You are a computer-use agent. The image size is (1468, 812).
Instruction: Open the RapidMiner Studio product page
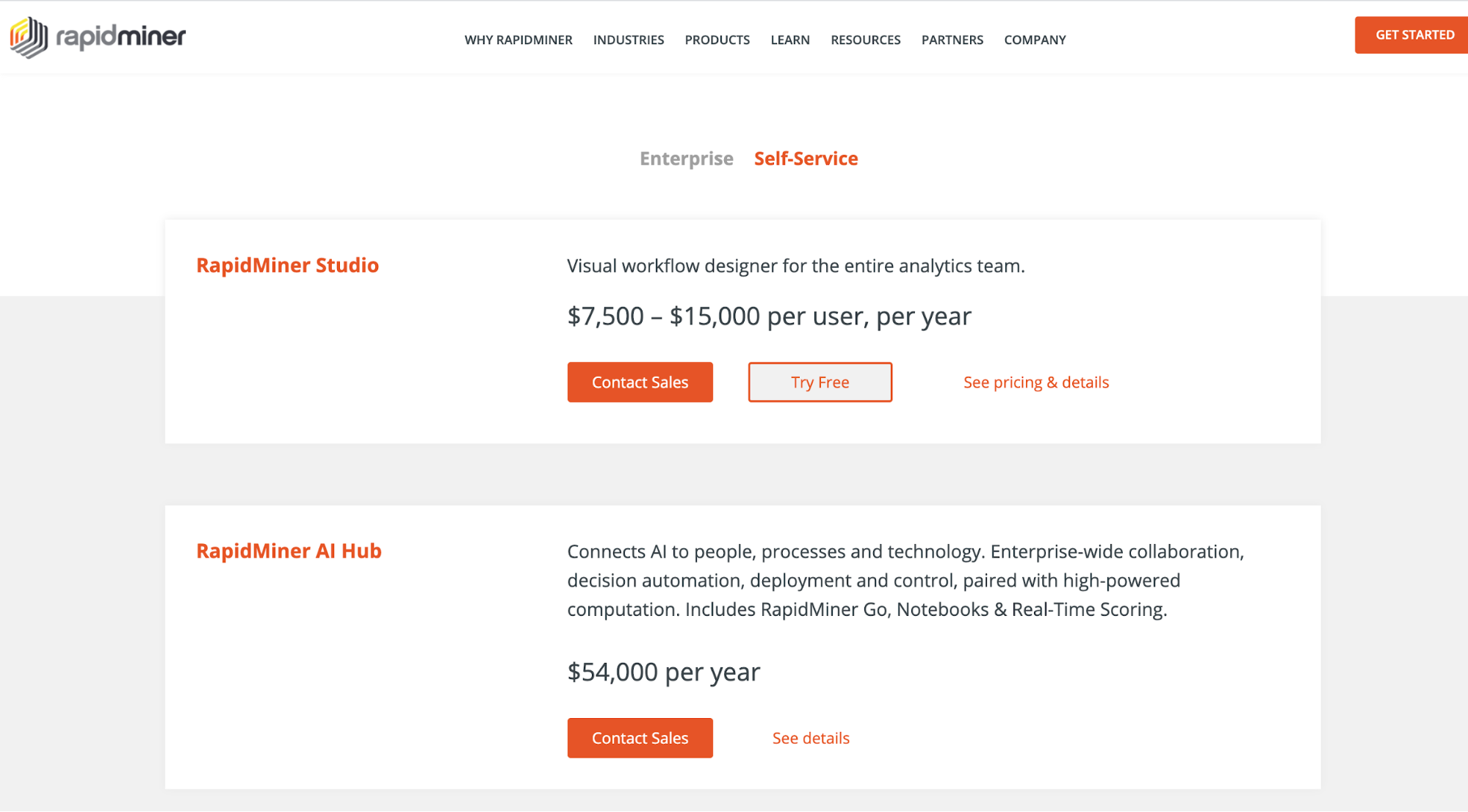point(287,265)
